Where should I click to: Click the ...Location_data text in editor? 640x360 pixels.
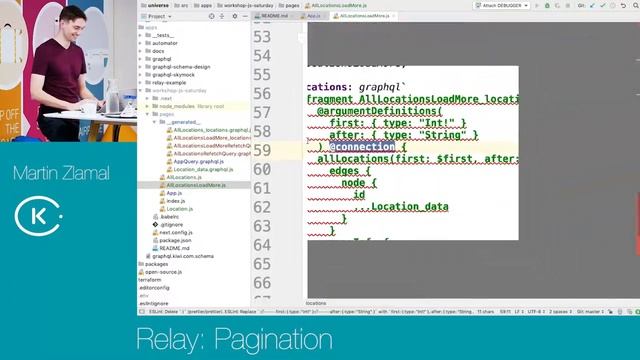click(401, 207)
